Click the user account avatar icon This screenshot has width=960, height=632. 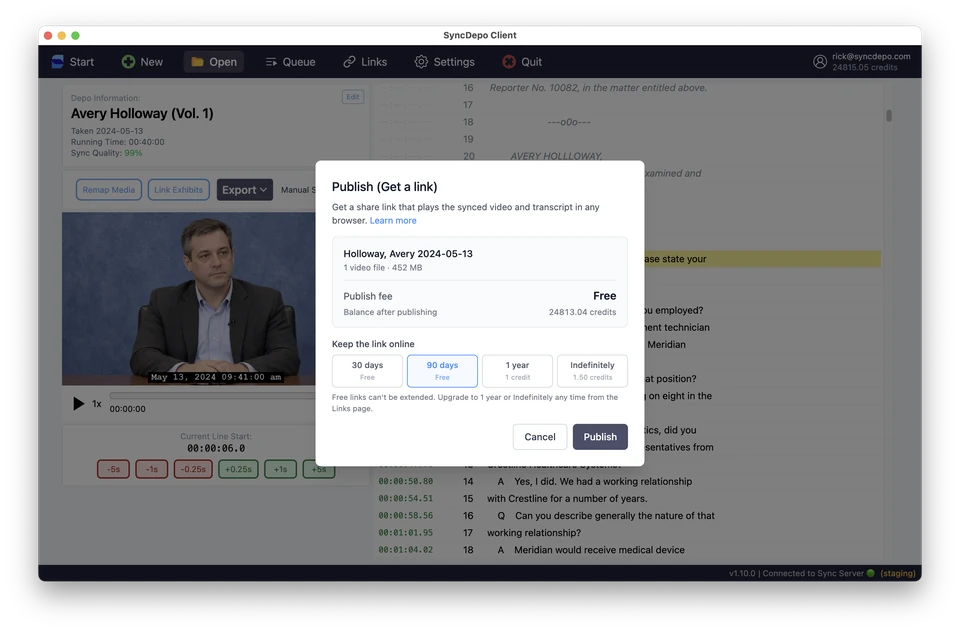click(x=820, y=62)
